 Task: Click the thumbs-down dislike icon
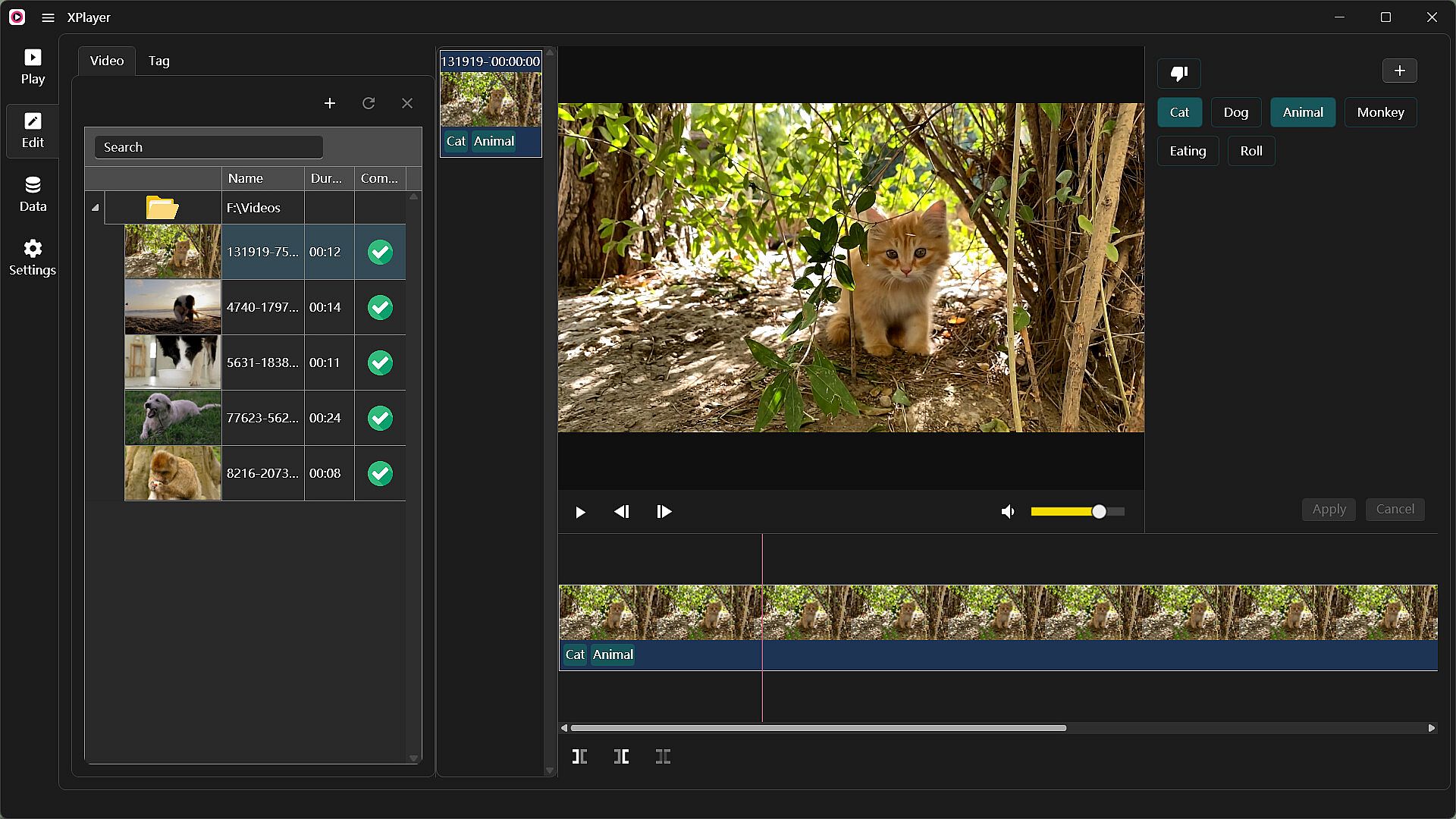(1178, 74)
